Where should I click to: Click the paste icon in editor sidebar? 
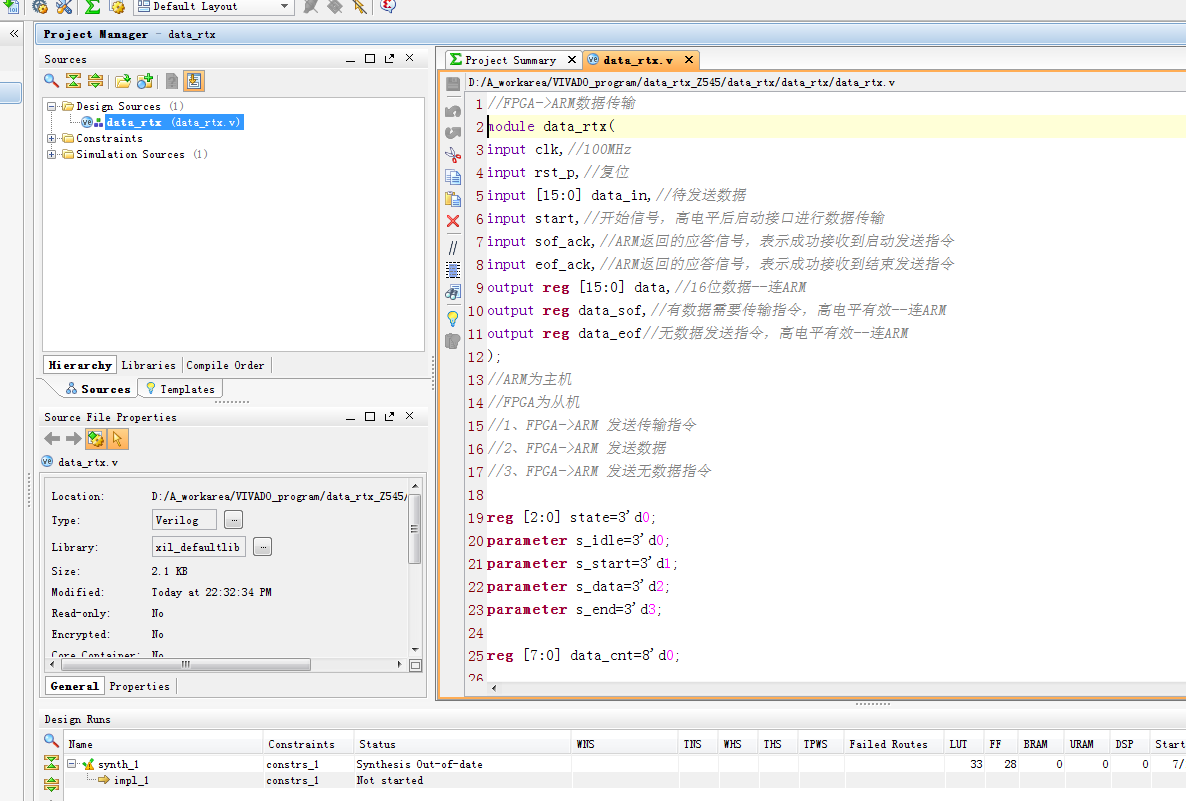453,199
